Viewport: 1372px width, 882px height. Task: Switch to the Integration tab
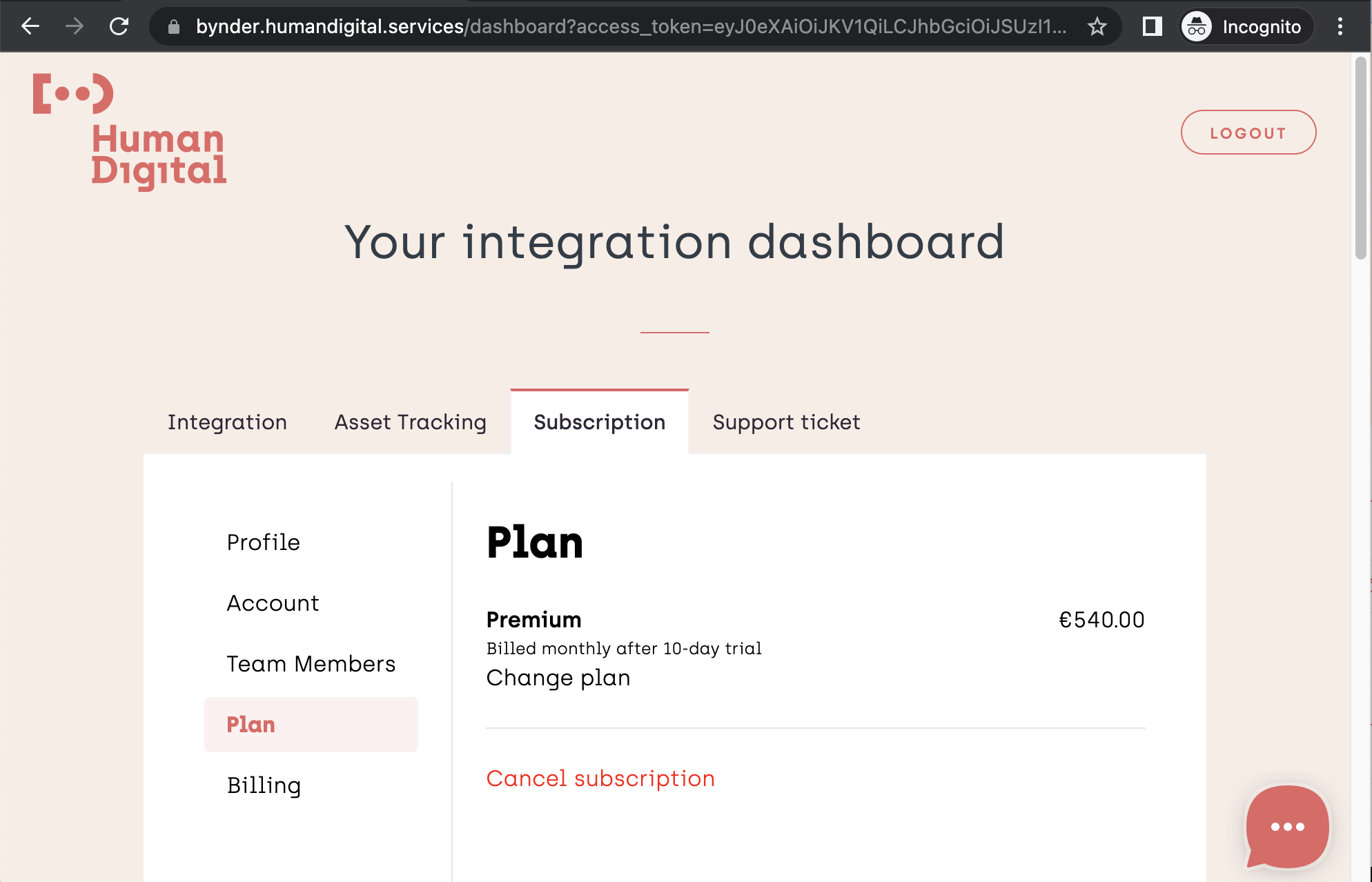tap(227, 422)
